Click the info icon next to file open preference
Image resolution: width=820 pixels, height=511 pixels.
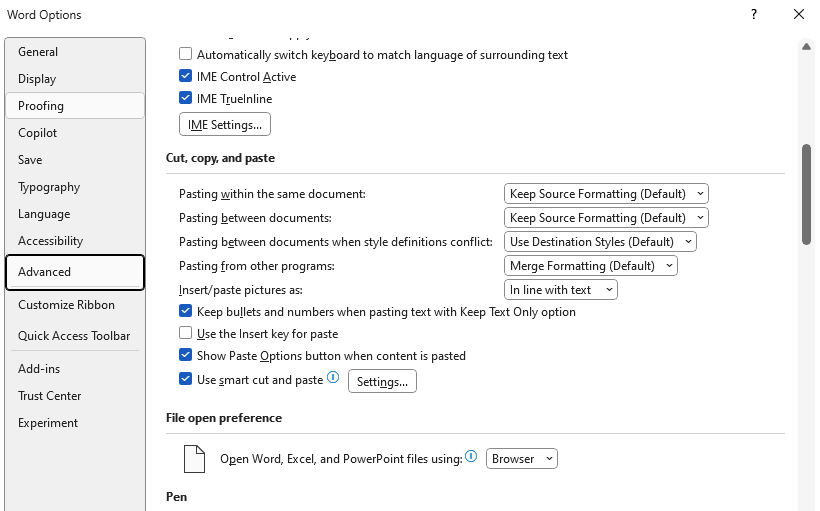471,456
